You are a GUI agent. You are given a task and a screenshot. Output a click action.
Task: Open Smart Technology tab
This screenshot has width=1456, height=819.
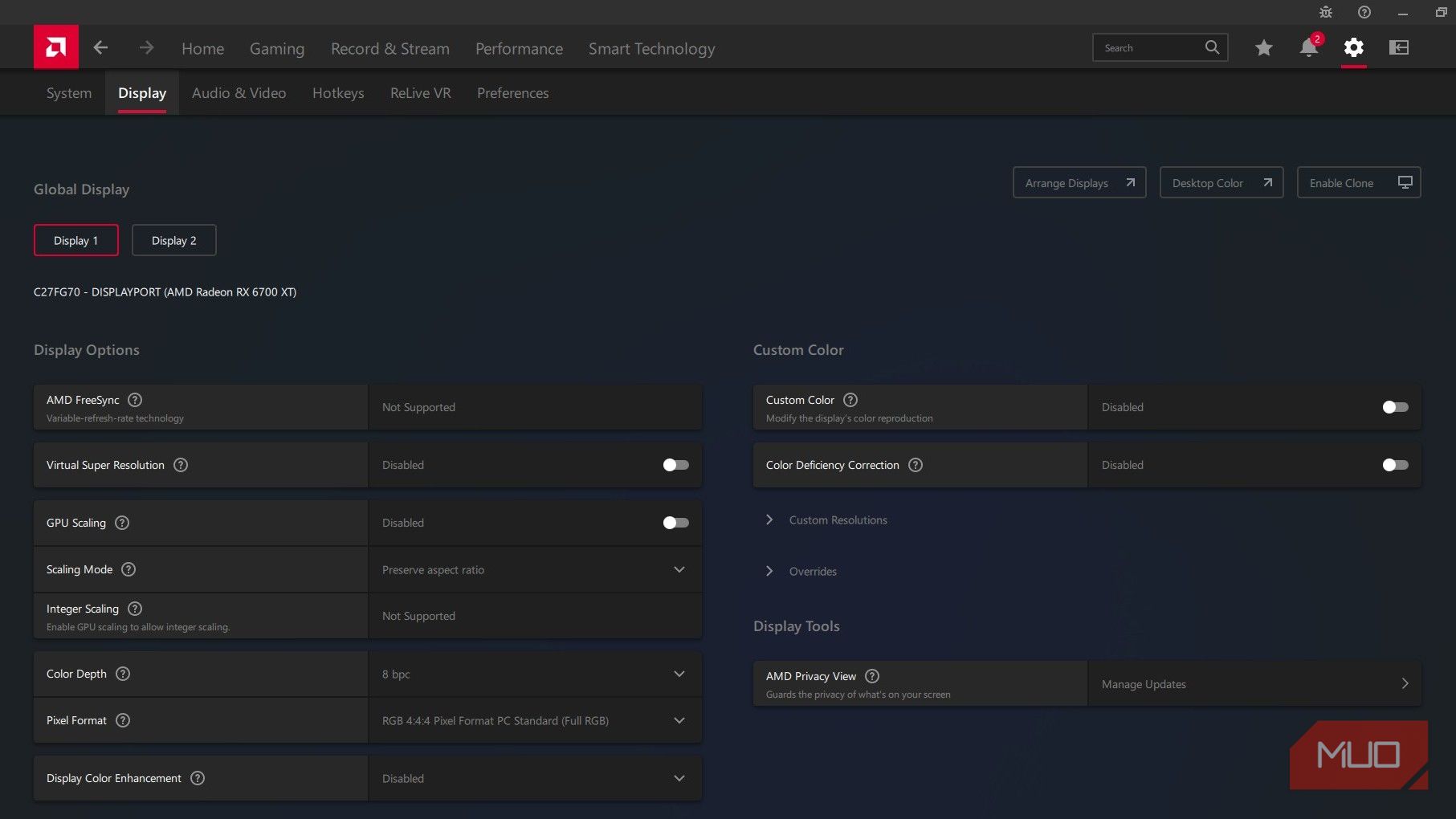tap(651, 49)
